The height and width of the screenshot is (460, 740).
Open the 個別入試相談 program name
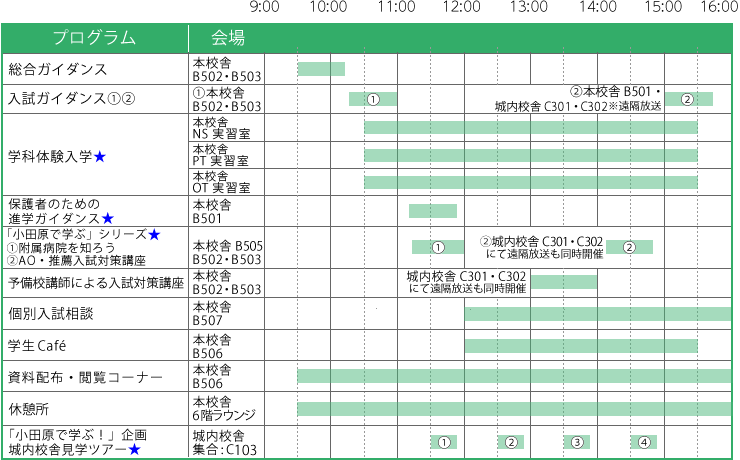coord(50,314)
